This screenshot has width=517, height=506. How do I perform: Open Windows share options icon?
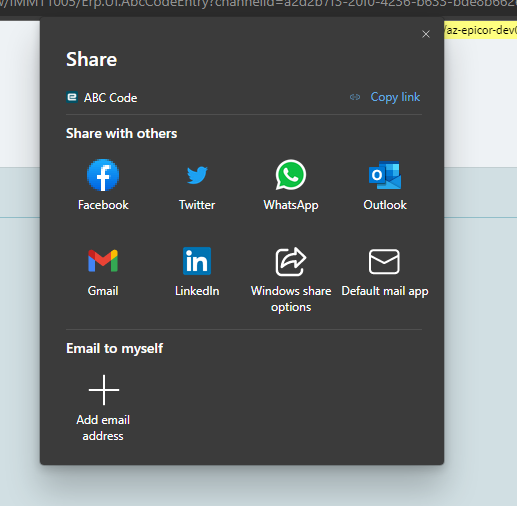[x=291, y=261]
